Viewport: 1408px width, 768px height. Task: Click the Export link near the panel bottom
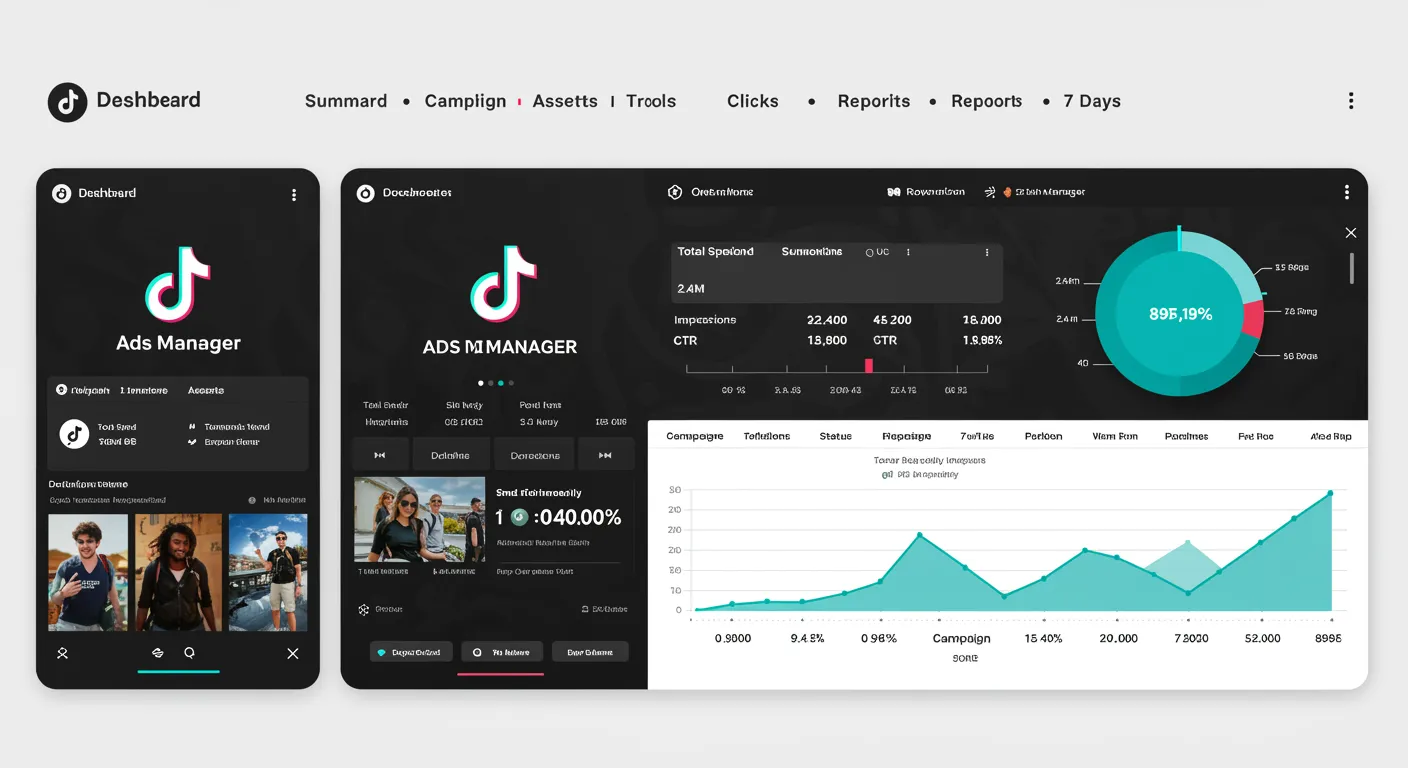pyautogui.click(x=604, y=608)
